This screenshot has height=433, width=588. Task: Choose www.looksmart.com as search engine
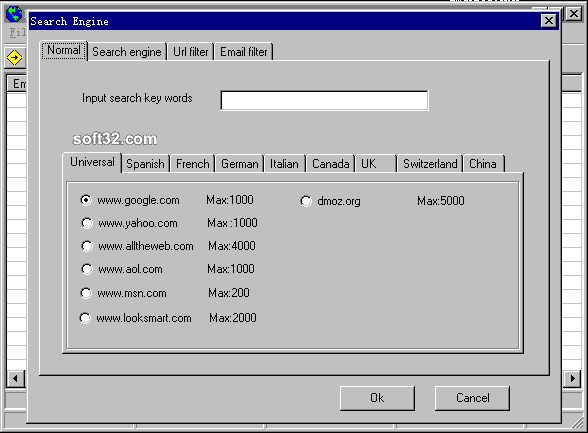(x=85, y=318)
